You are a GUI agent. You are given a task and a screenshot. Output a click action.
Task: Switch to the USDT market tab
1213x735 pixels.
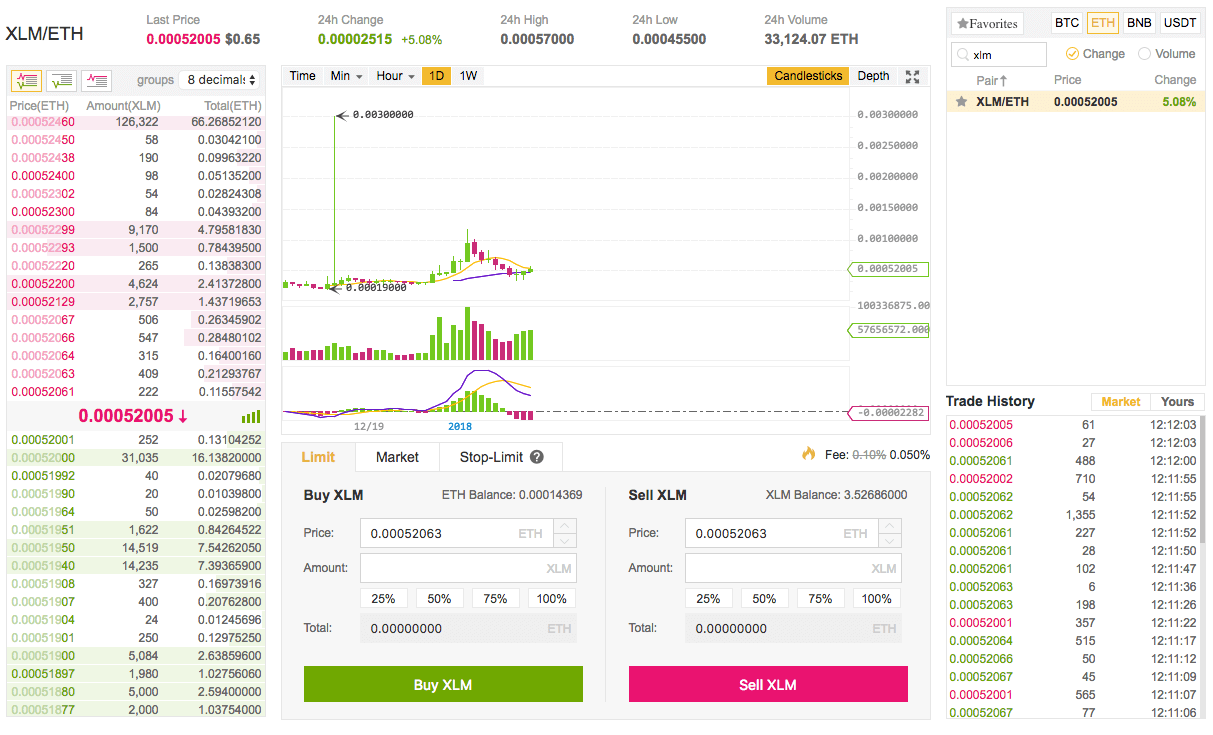click(1179, 22)
